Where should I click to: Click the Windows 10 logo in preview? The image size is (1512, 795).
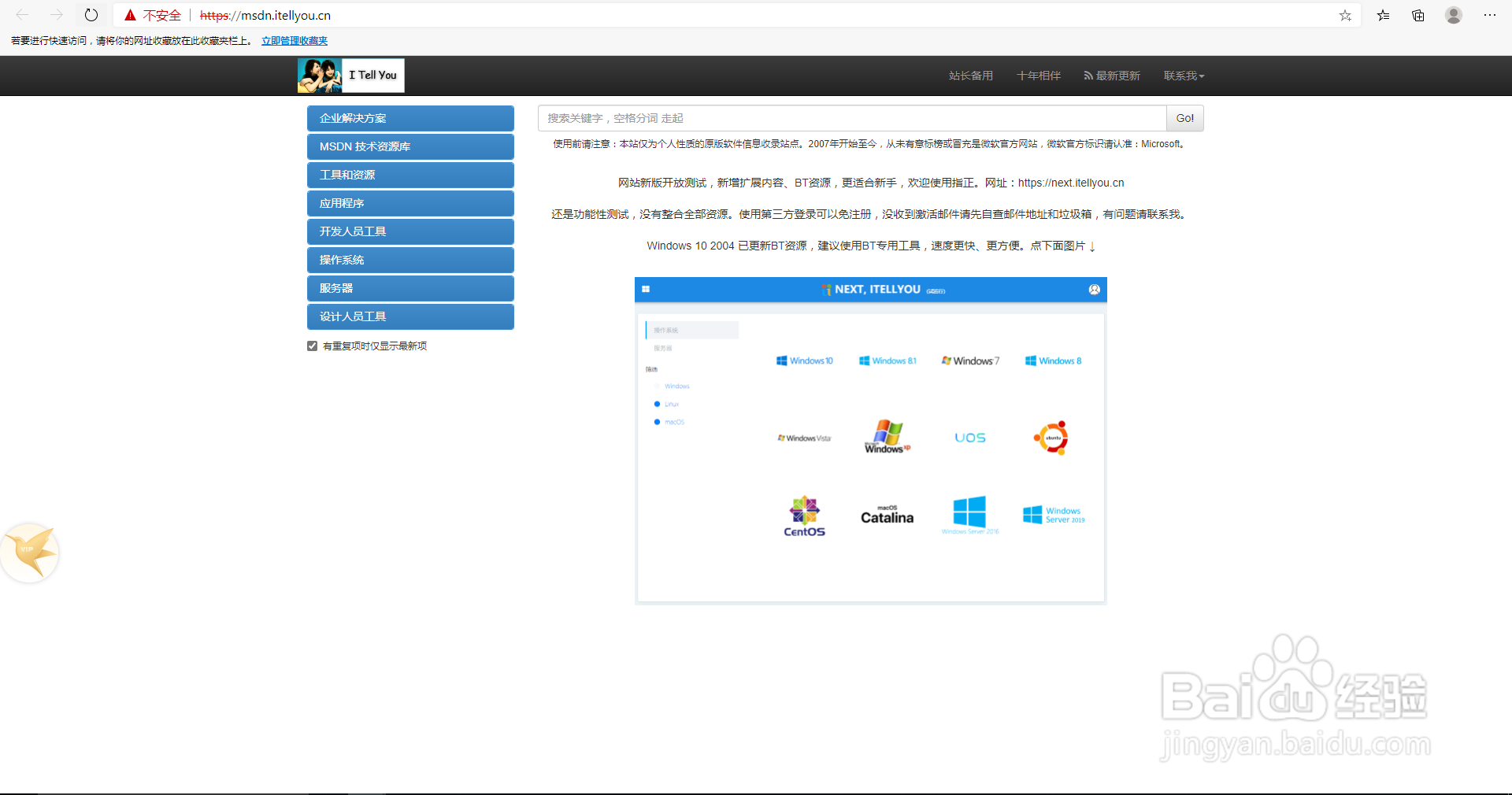(805, 361)
